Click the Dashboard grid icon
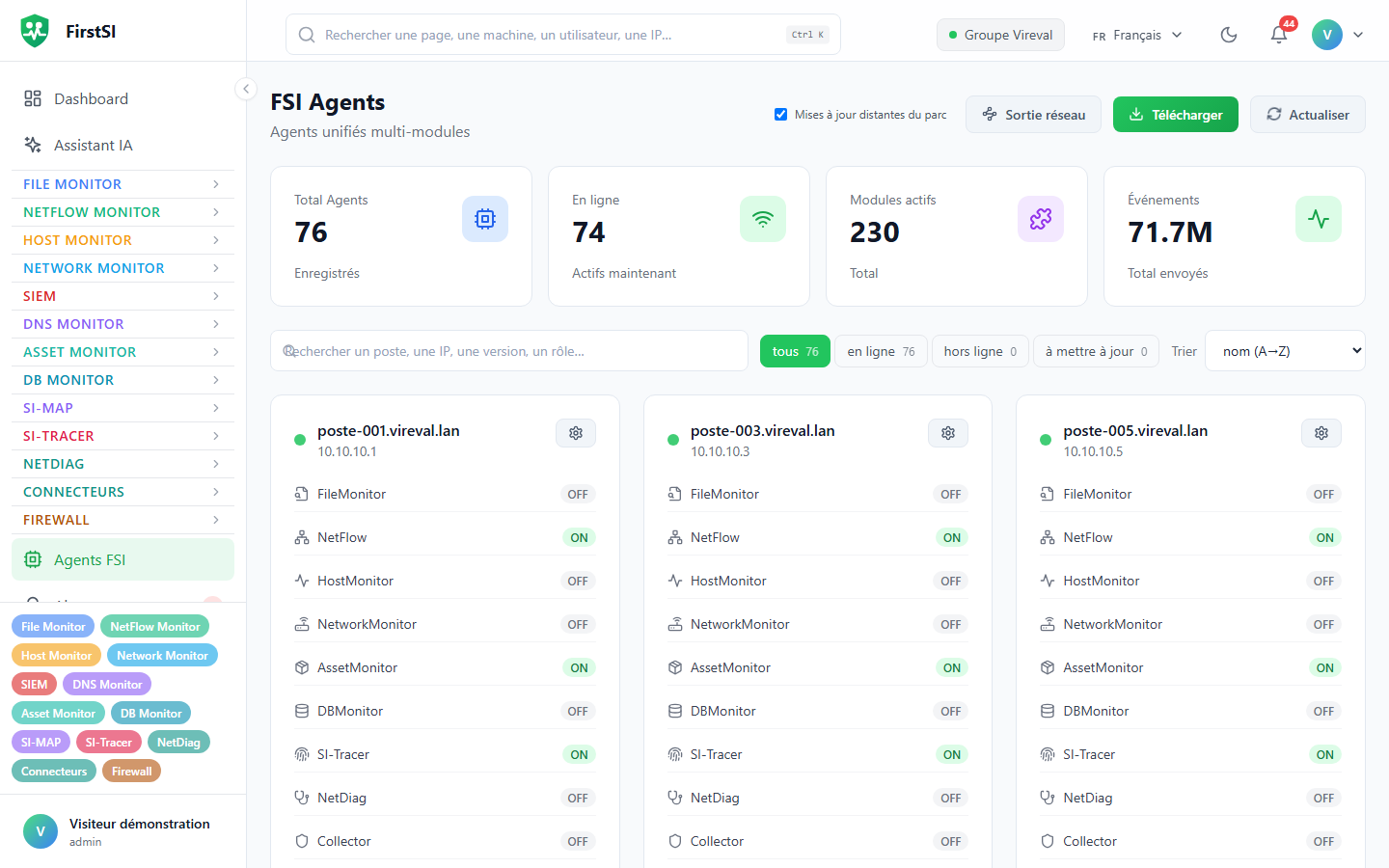The height and width of the screenshot is (868, 1389). pos(33,98)
